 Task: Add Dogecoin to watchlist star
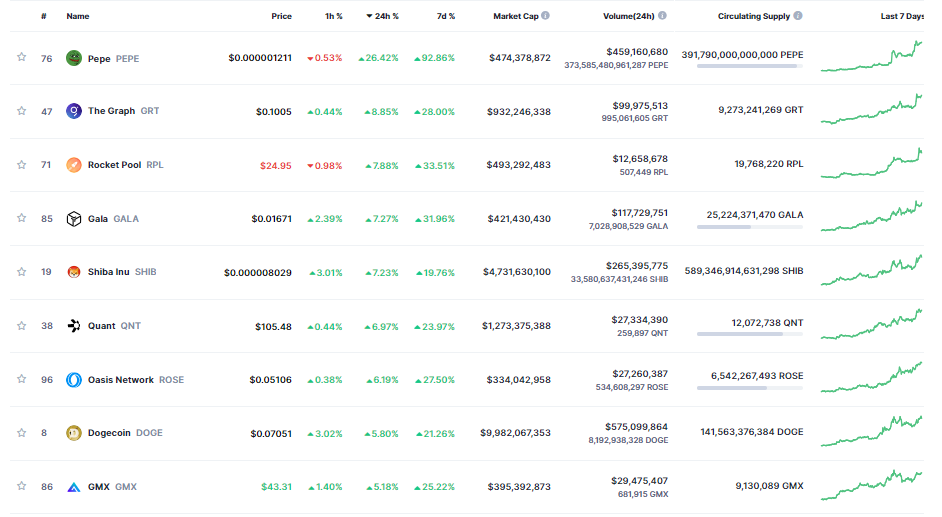coord(22,432)
